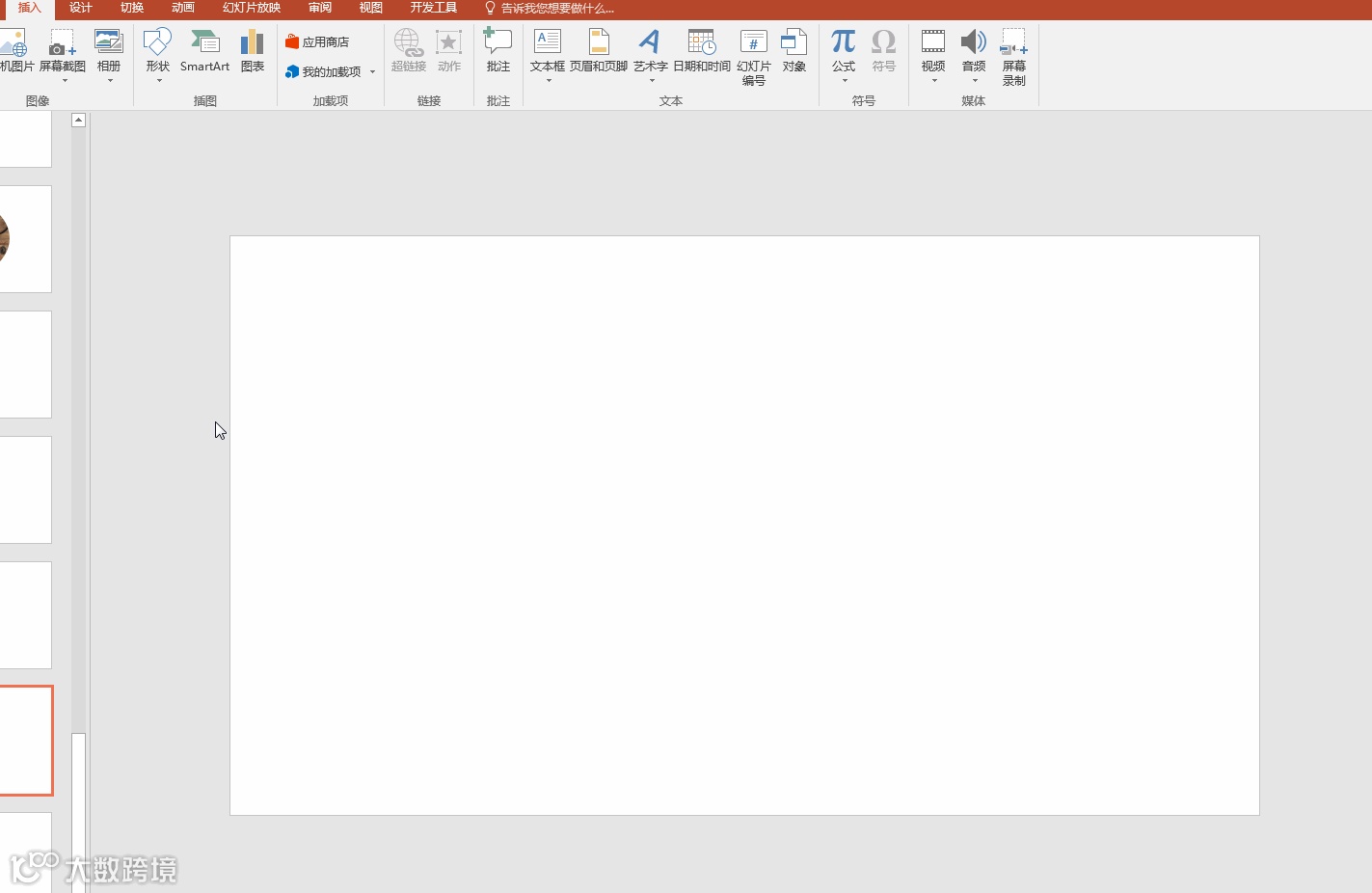
Task: Click the 告诉我您想要做什么 search box
Action: [x=550, y=9]
